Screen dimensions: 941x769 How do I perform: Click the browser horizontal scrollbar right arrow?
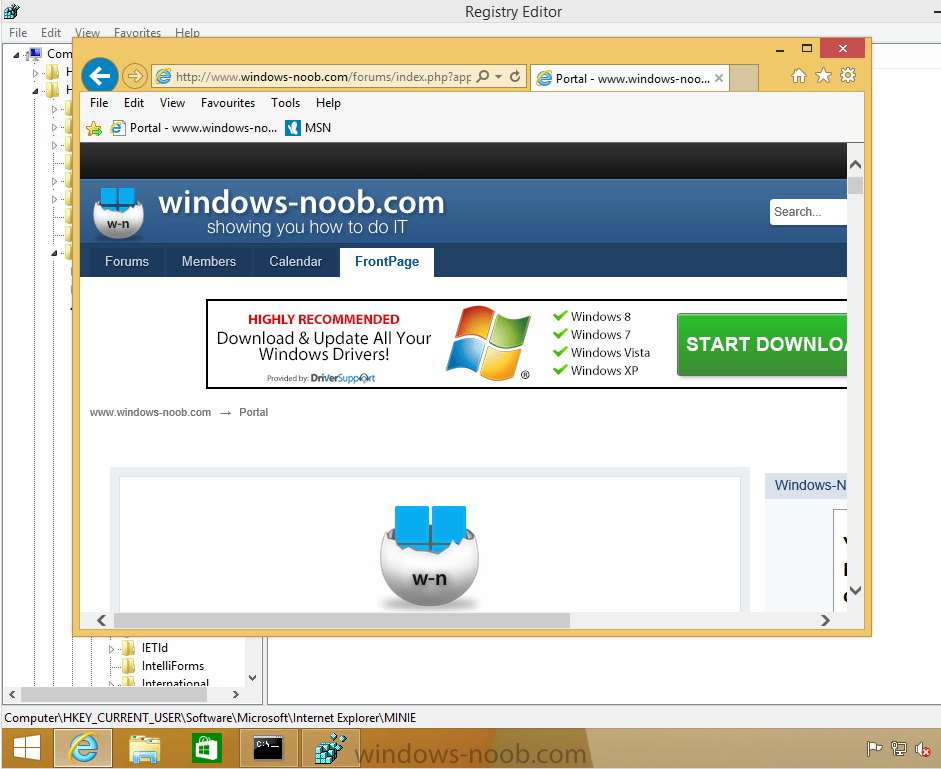click(826, 620)
